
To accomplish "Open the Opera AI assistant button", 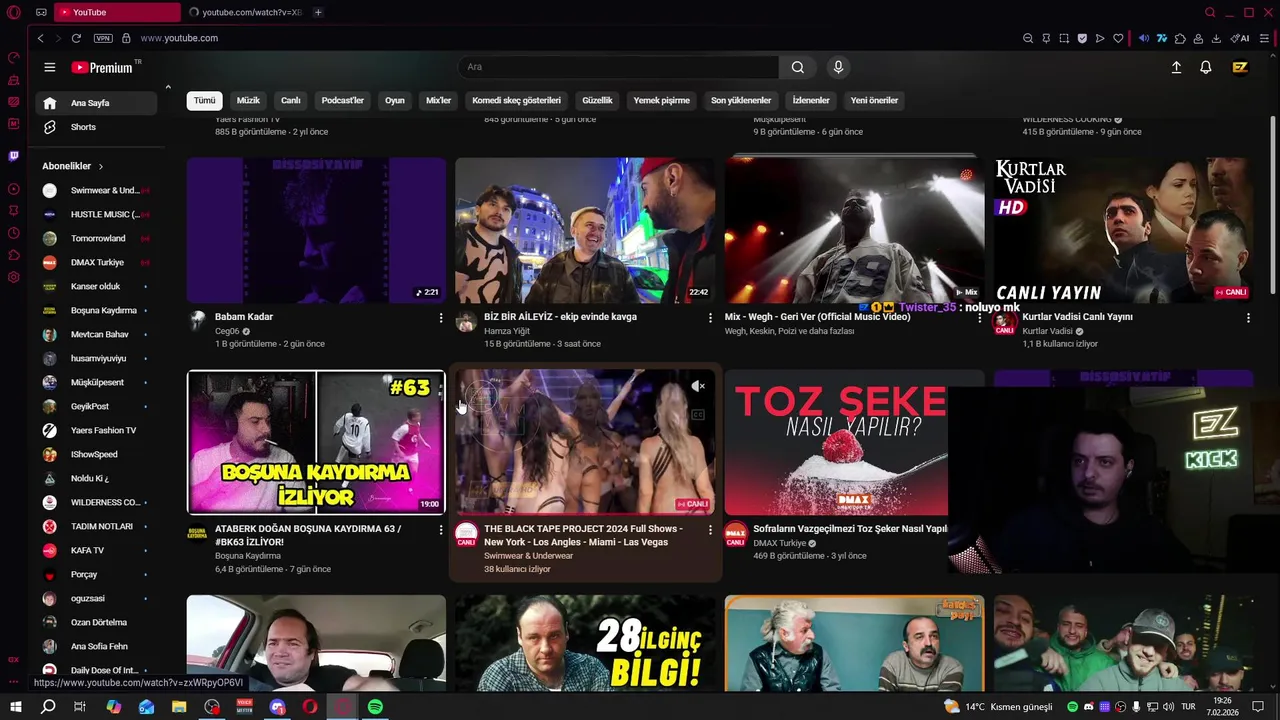I will 1240,38.
